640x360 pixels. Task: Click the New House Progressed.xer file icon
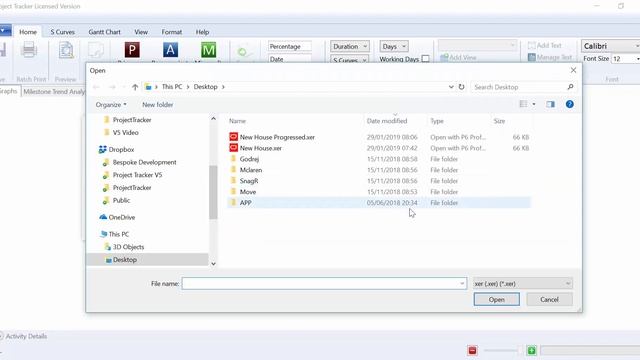pyautogui.click(x=233, y=137)
